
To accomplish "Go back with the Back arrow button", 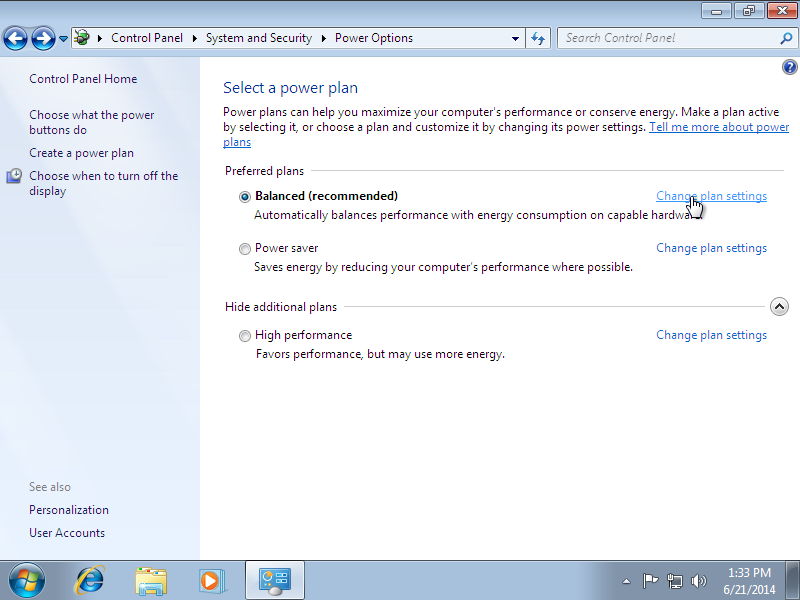I will (15, 38).
